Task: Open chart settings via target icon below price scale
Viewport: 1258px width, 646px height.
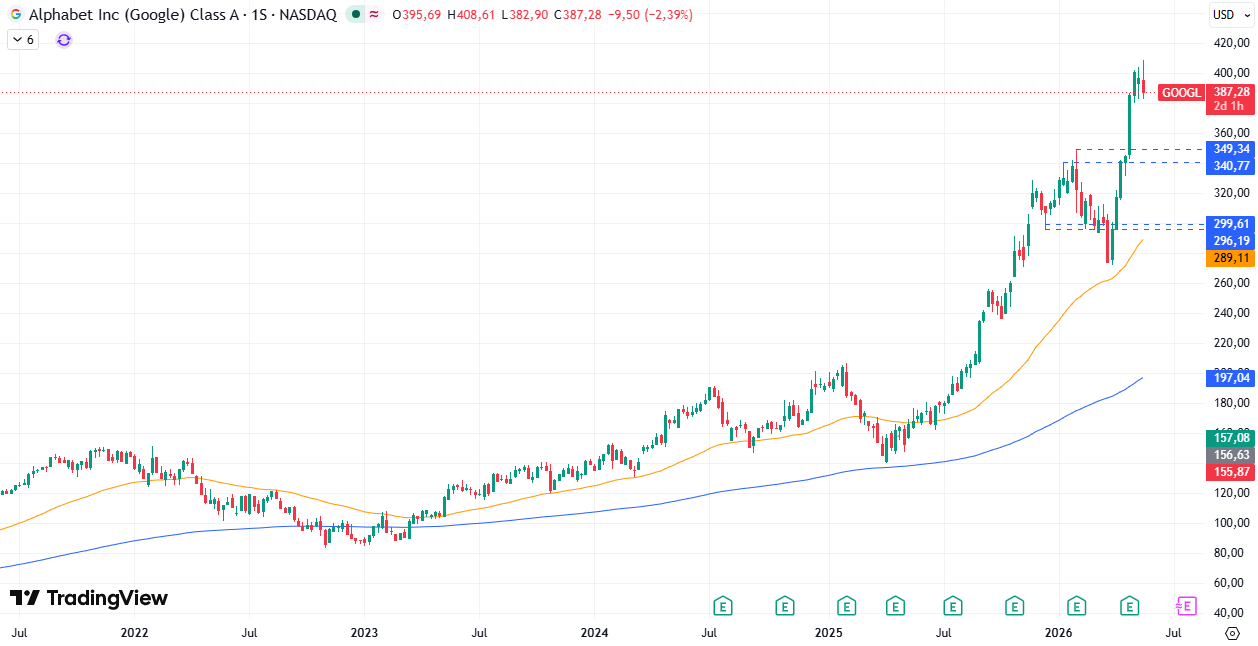Action: (x=1232, y=633)
